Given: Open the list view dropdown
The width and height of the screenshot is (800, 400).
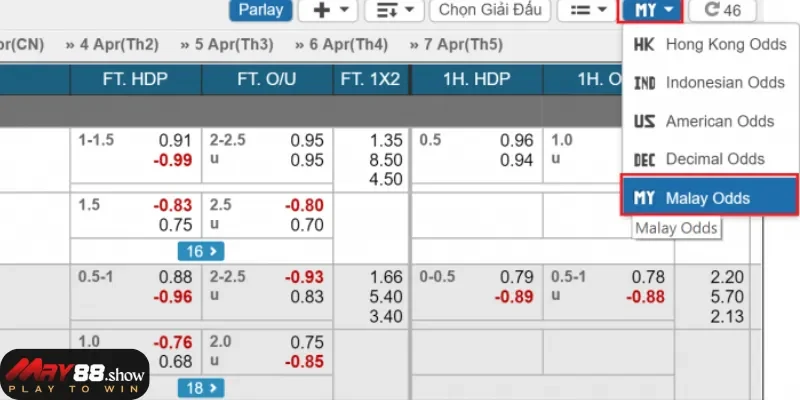Looking at the screenshot, I should (x=588, y=10).
